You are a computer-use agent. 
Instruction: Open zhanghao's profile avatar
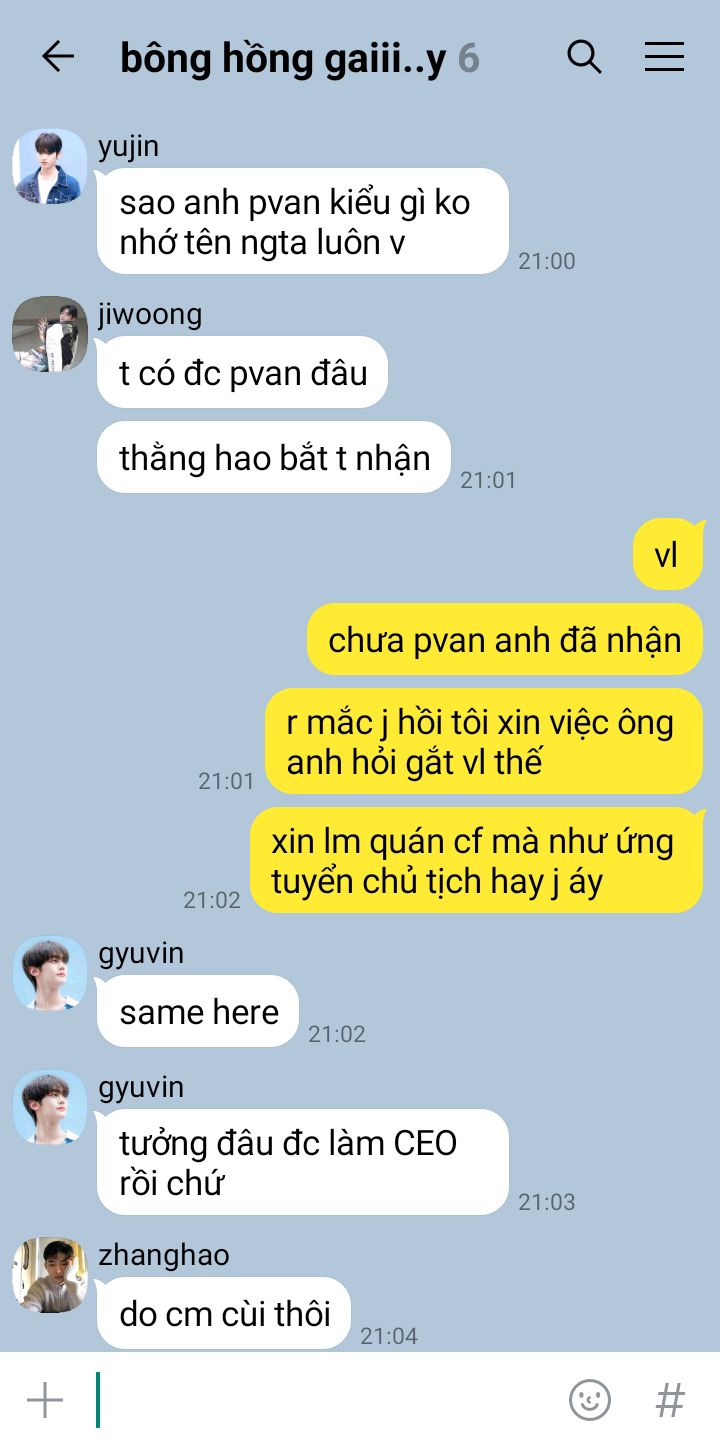point(49,1275)
